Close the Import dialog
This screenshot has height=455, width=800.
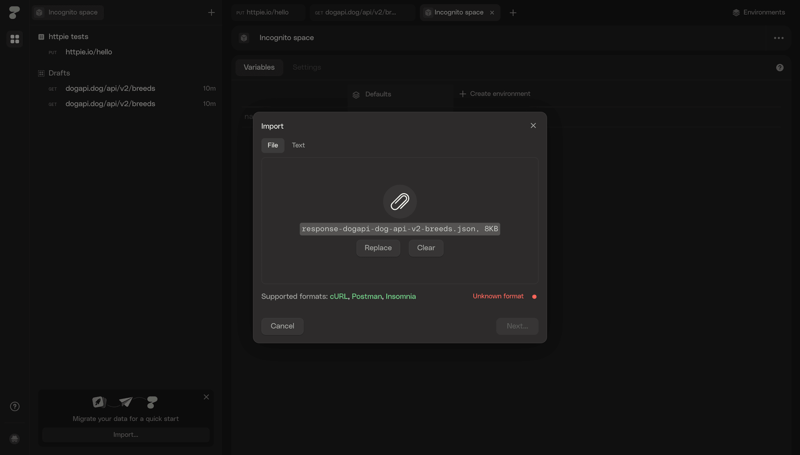533,125
